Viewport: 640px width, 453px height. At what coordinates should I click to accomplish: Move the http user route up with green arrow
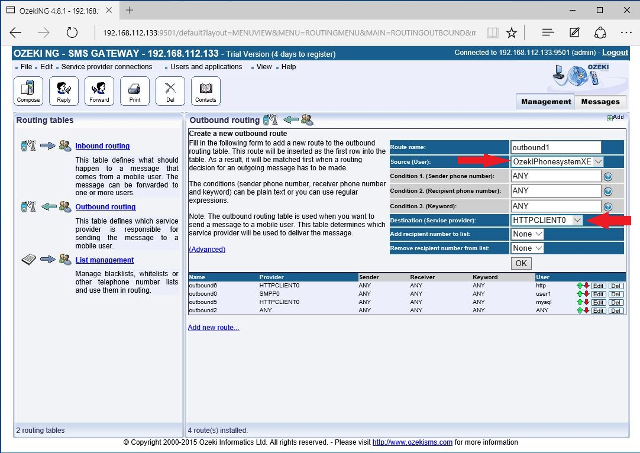(580, 286)
